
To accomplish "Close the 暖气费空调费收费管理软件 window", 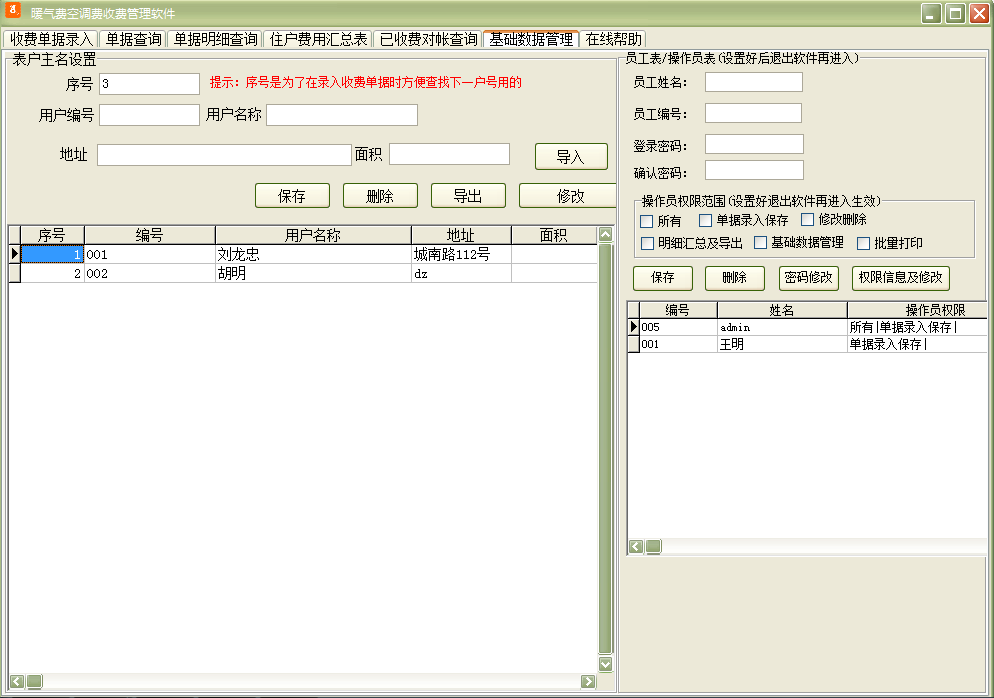I will [x=979, y=13].
